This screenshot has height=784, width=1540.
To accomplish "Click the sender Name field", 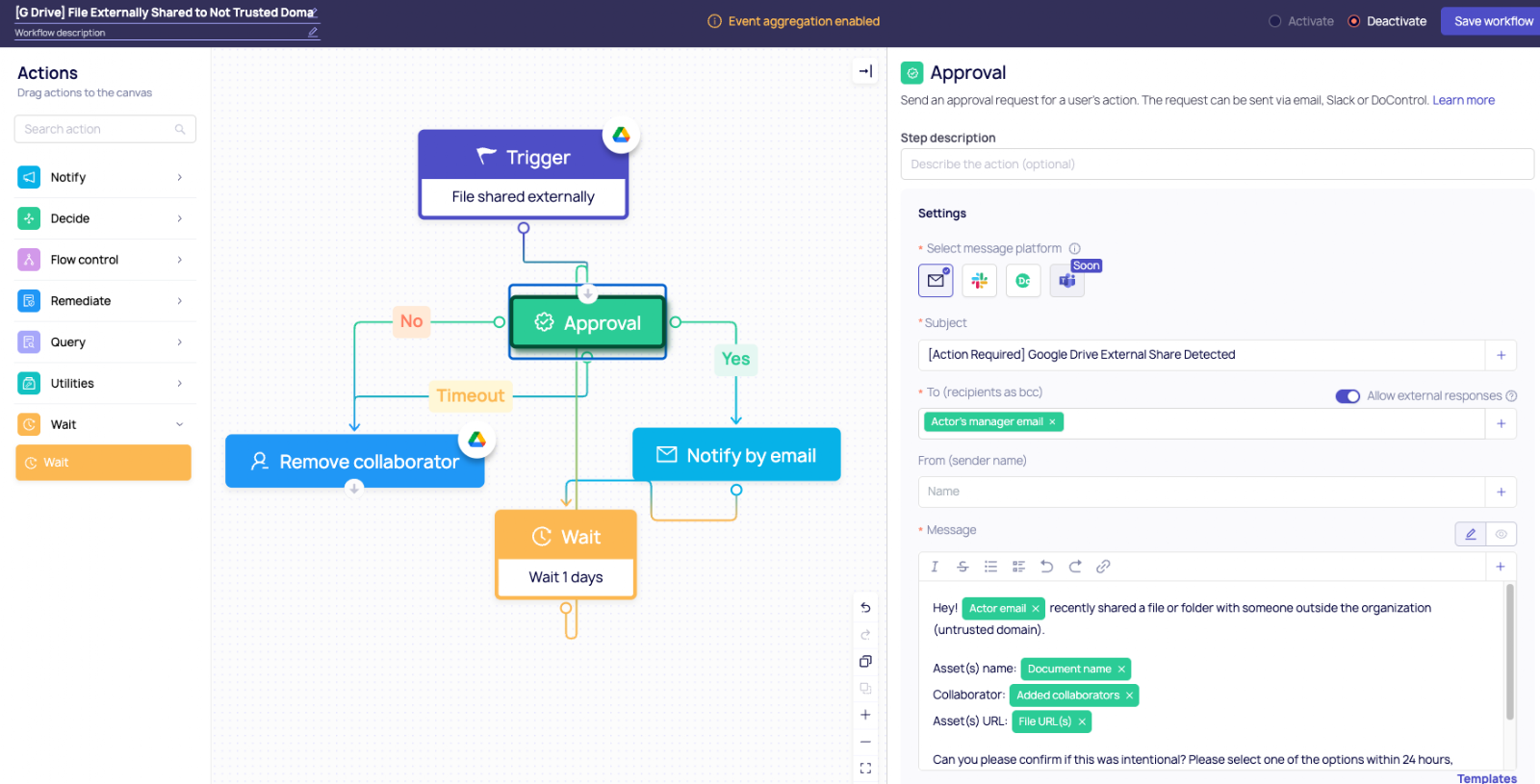I will tap(1201, 492).
